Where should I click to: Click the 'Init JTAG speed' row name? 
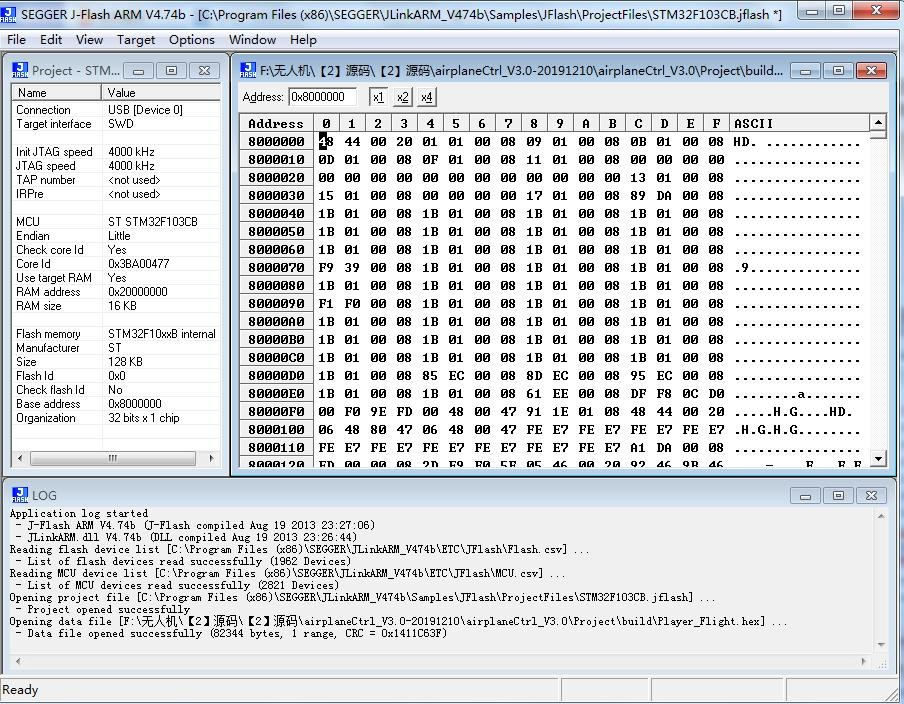(x=54, y=152)
